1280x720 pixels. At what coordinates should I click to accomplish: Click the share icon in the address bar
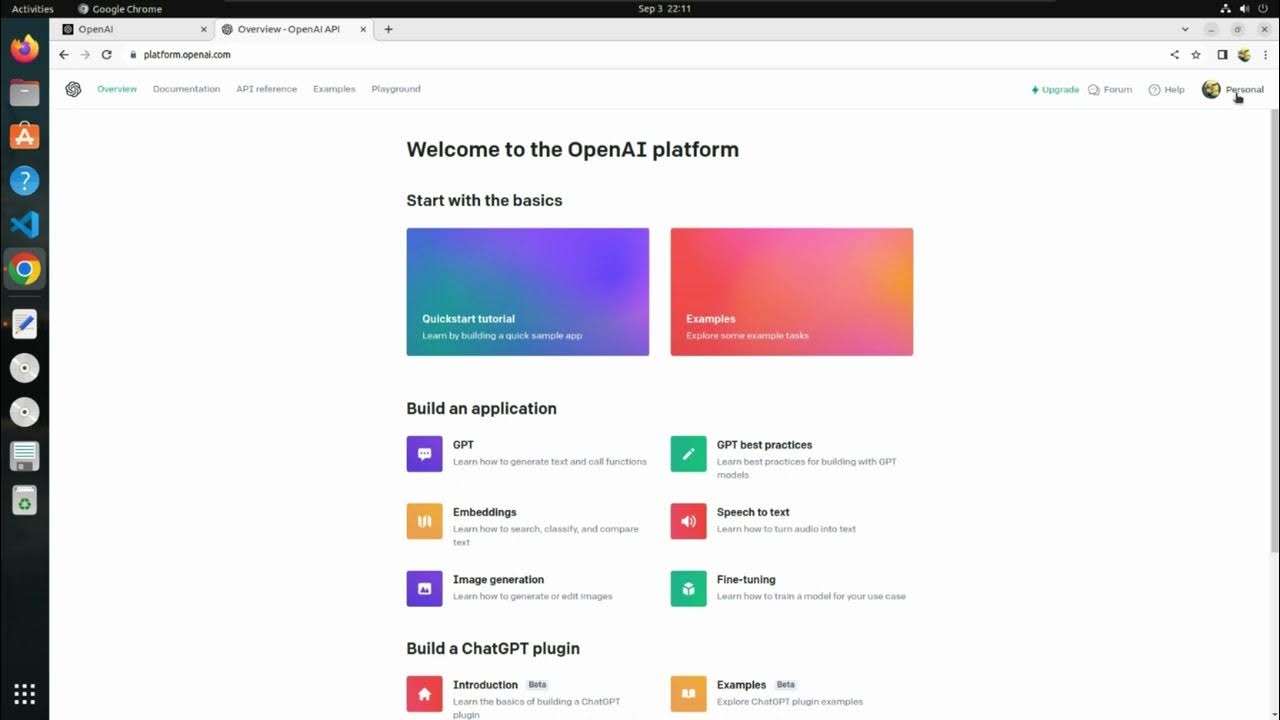coord(1175,55)
